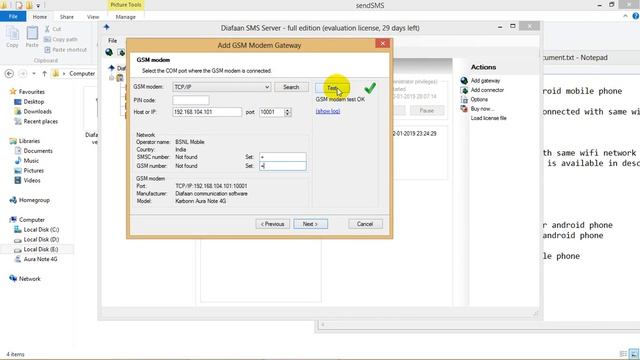Switch to large icons view button
Viewport: 640px width, 360px height.
point(634,354)
